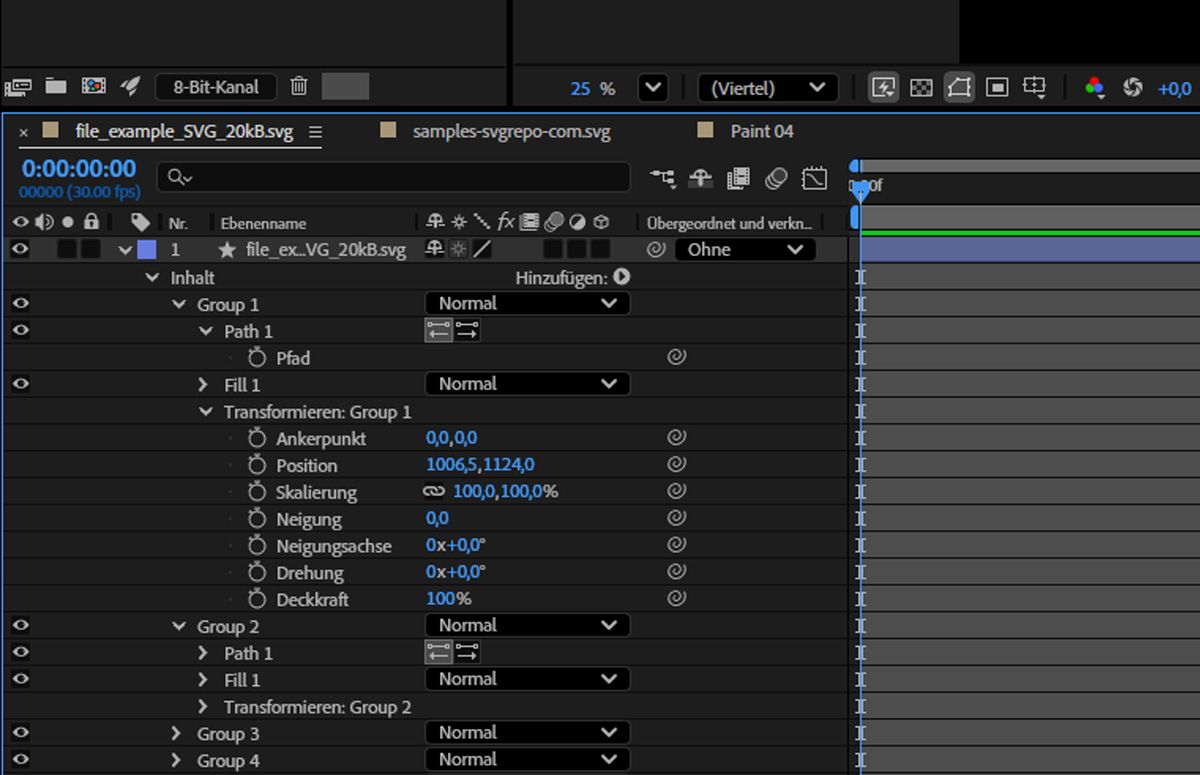This screenshot has height=775, width=1200.
Task: Open composition mini-flowchart icon
Action: (662, 178)
